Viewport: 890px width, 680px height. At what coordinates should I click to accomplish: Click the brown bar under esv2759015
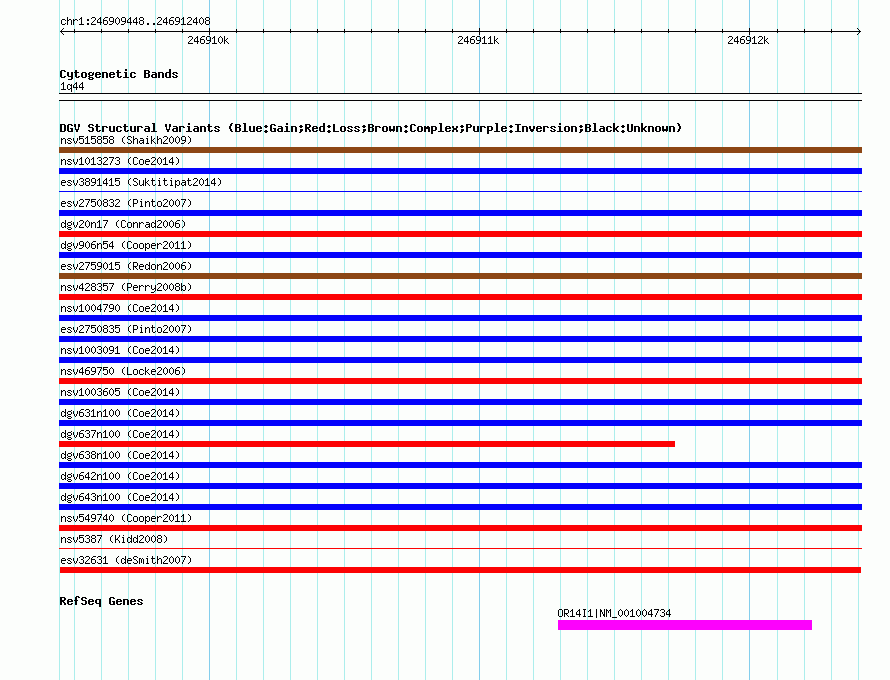(x=460, y=276)
